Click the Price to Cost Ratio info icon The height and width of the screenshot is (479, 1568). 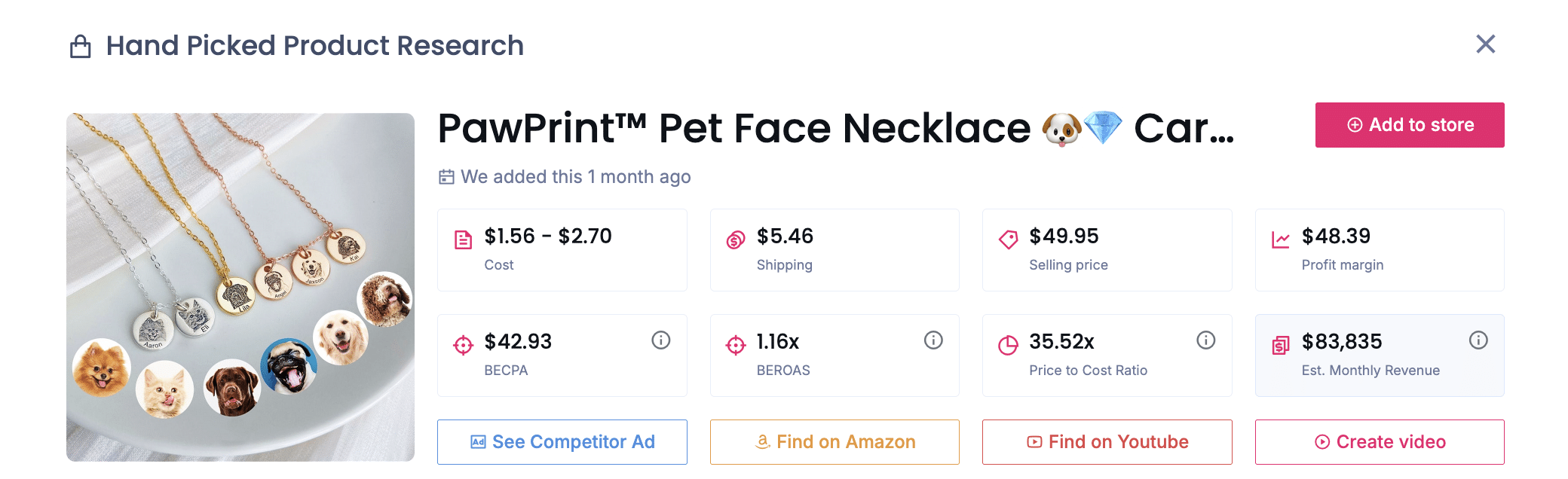[x=1205, y=340]
